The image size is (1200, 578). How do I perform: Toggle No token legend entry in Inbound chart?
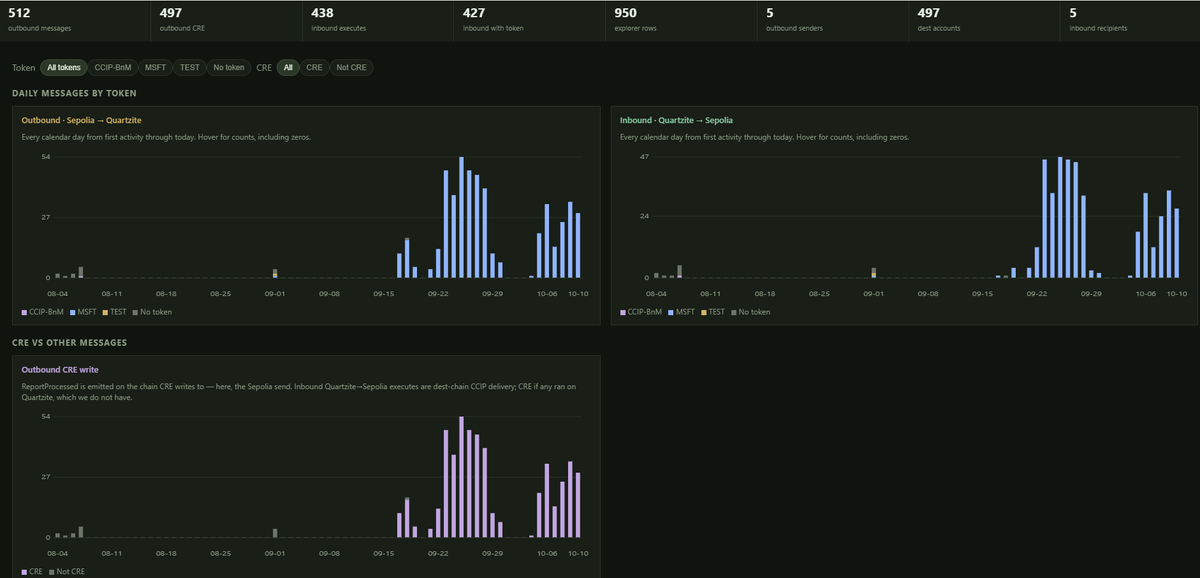pos(750,312)
